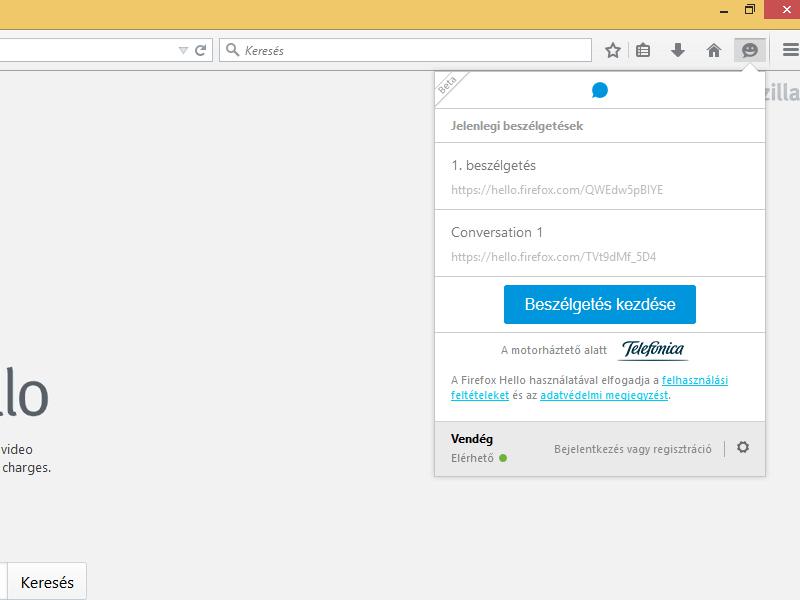800x600 pixels.
Task: Close the browser window
Action: point(786,9)
